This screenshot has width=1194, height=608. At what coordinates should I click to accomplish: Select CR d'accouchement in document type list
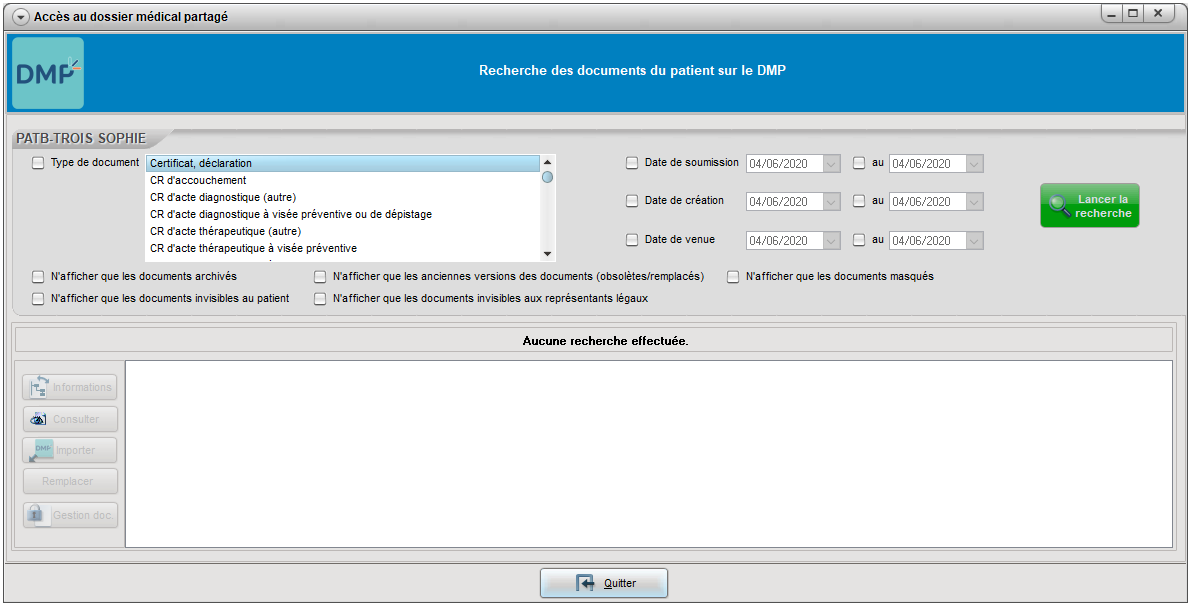(198, 180)
